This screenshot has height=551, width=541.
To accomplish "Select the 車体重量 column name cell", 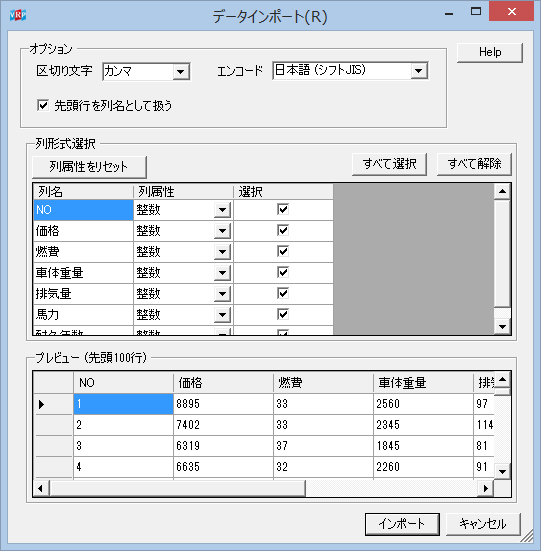I will (x=84, y=273).
